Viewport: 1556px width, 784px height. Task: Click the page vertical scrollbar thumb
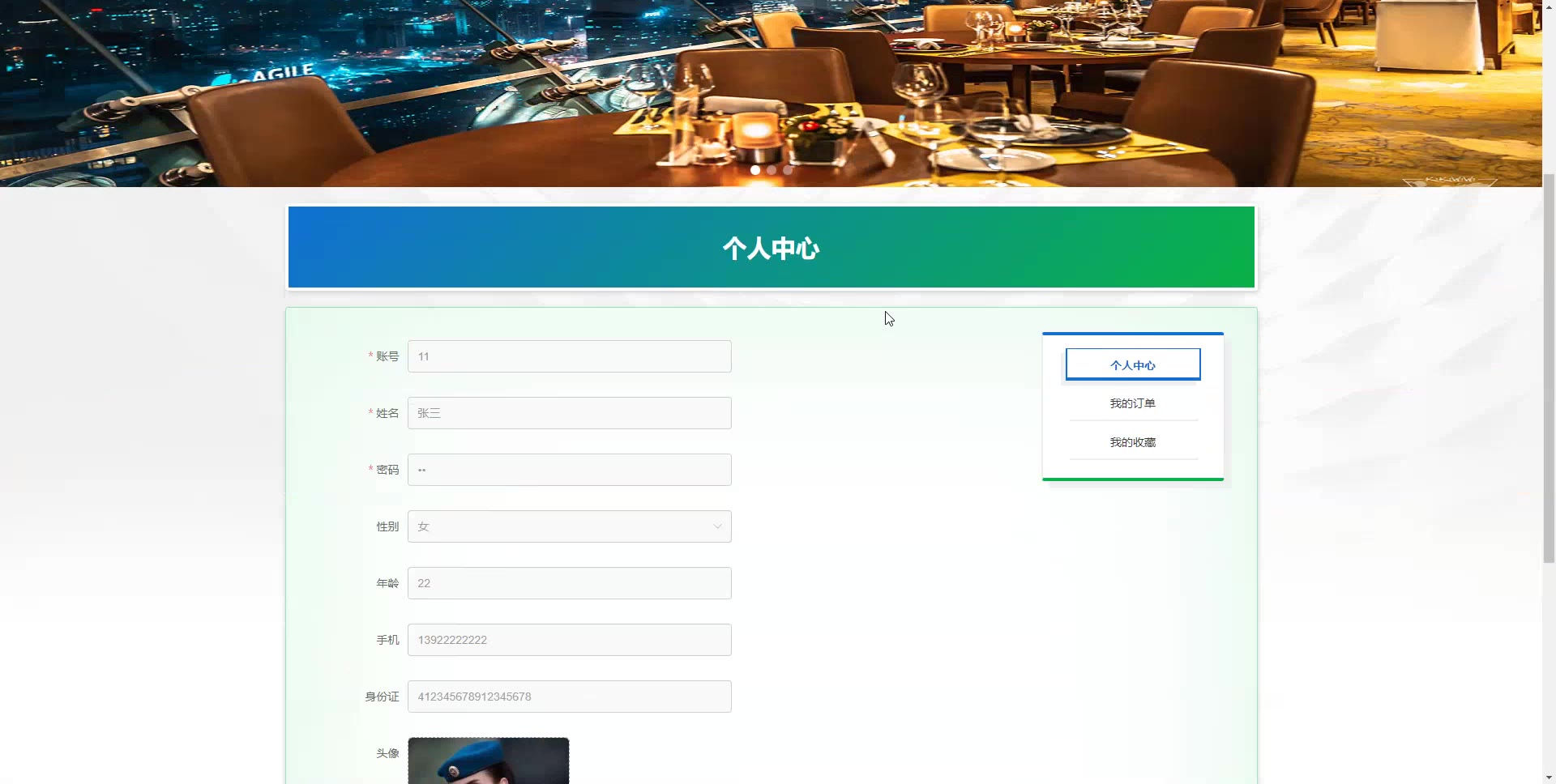pyautogui.click(x=1549, y=368)
